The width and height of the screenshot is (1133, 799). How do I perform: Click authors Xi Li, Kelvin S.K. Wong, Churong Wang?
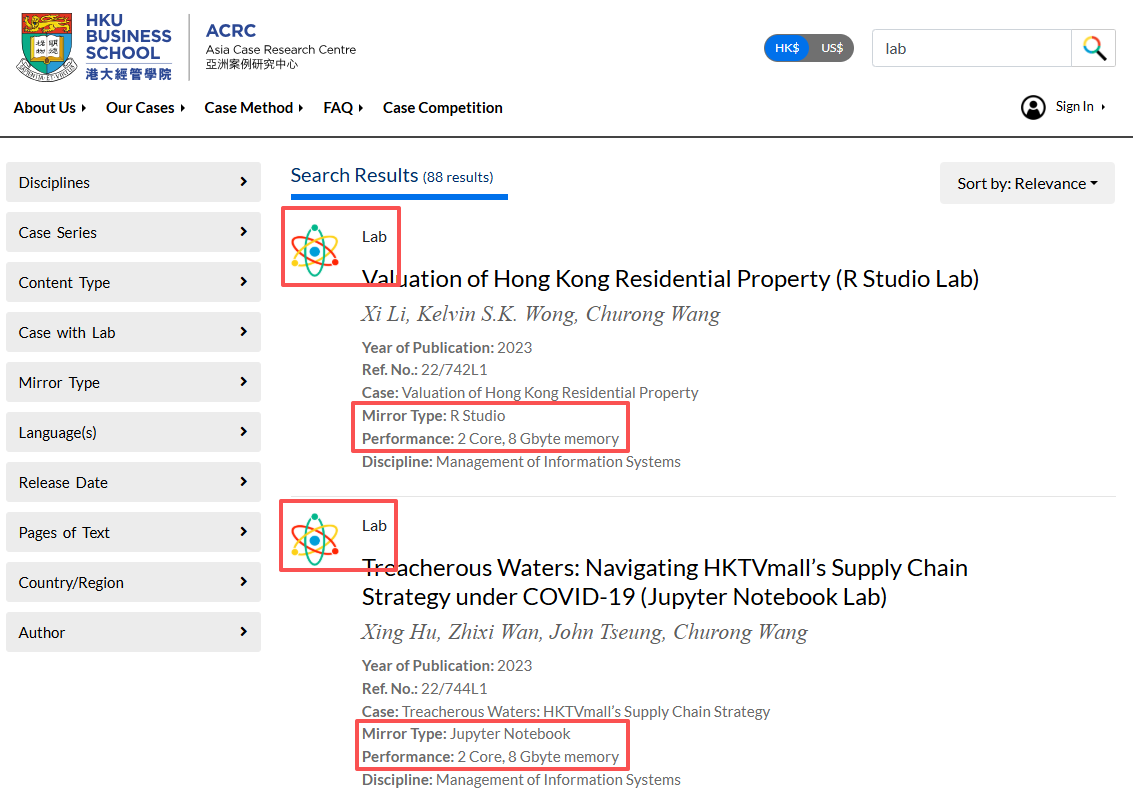541,314
